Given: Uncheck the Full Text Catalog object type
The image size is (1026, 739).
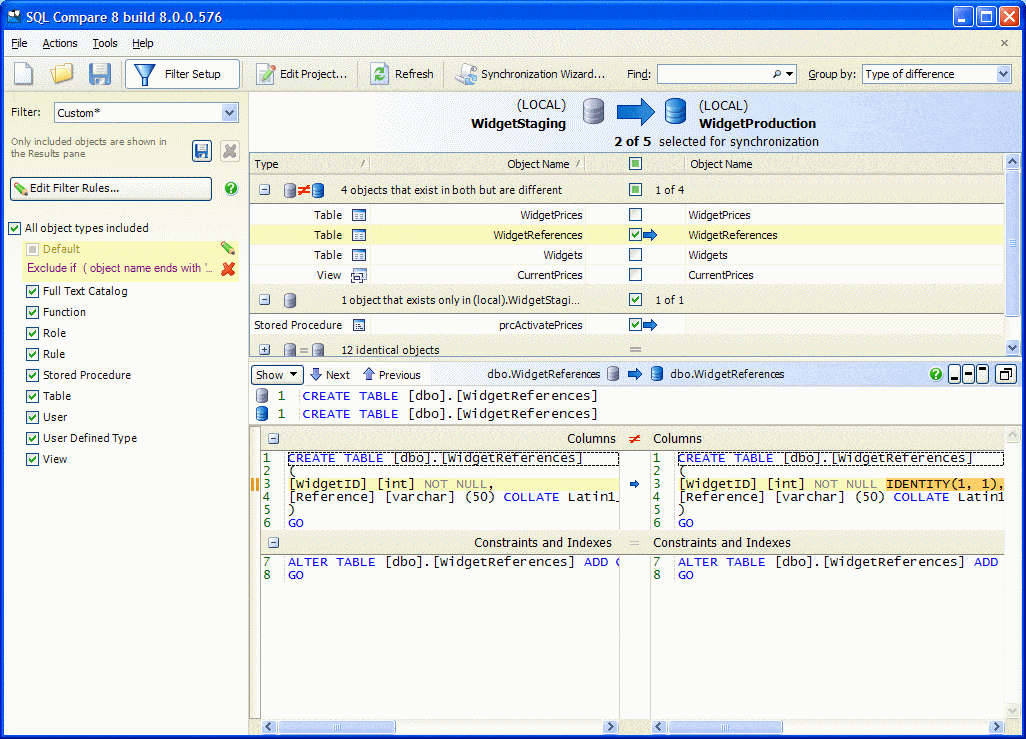Looking at the screenshot, I should coord(32,291).
